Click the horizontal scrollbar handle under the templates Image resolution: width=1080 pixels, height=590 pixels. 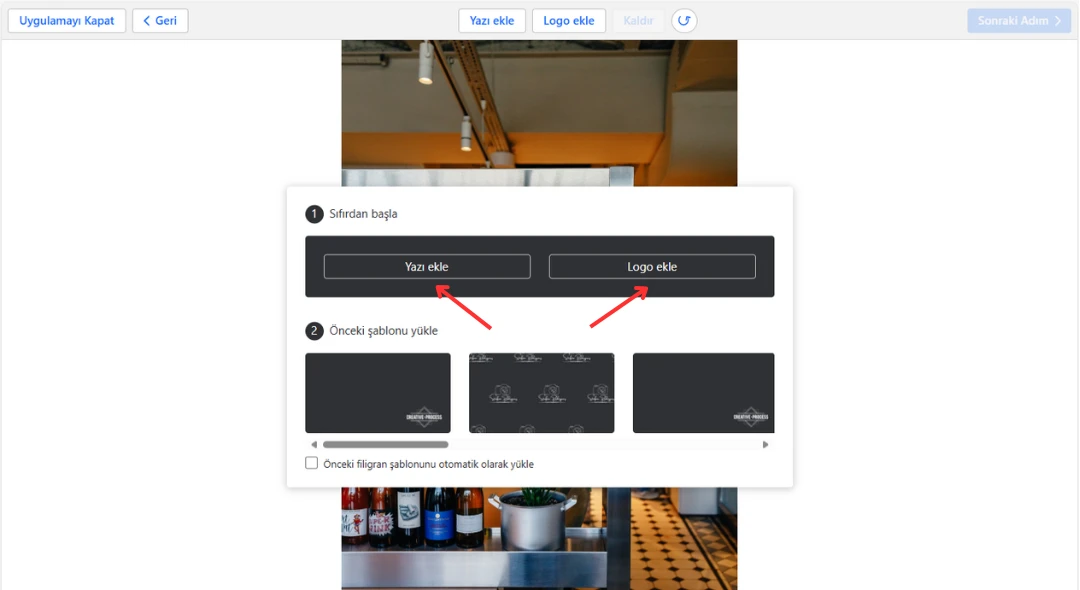[x=385, y=445]
